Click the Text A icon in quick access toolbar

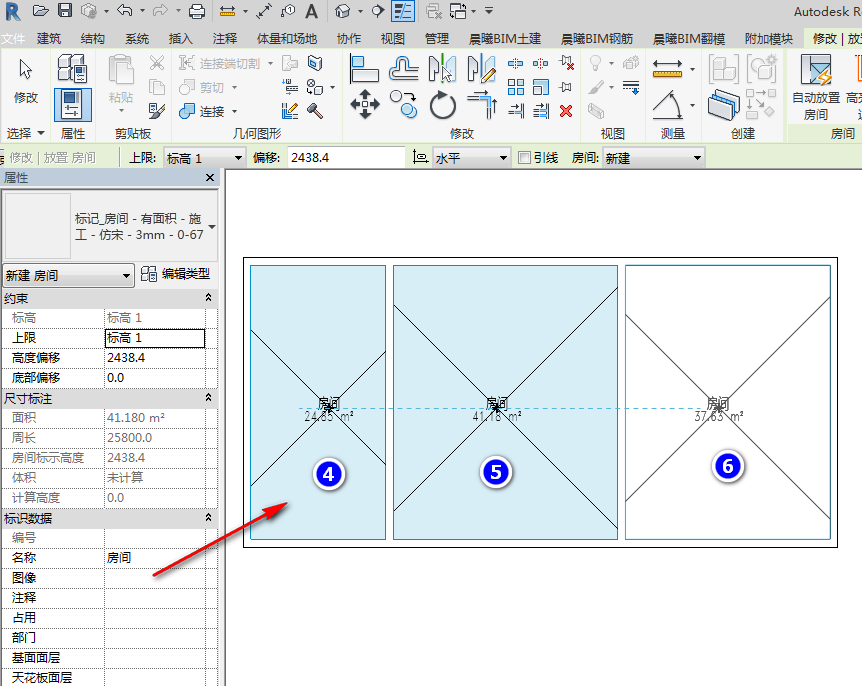pos(312,11)
